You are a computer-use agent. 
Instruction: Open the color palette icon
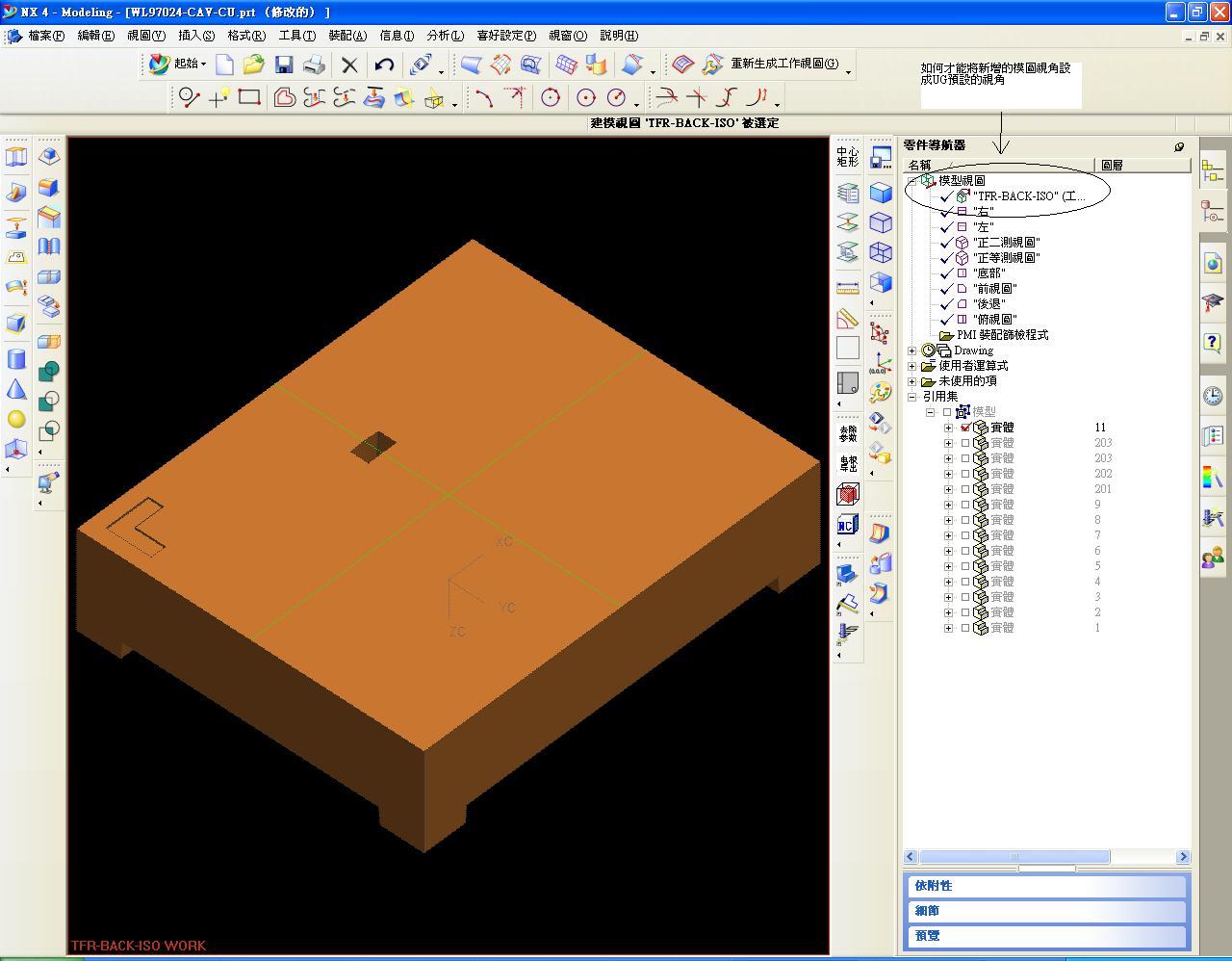click(x=880, y=392)
